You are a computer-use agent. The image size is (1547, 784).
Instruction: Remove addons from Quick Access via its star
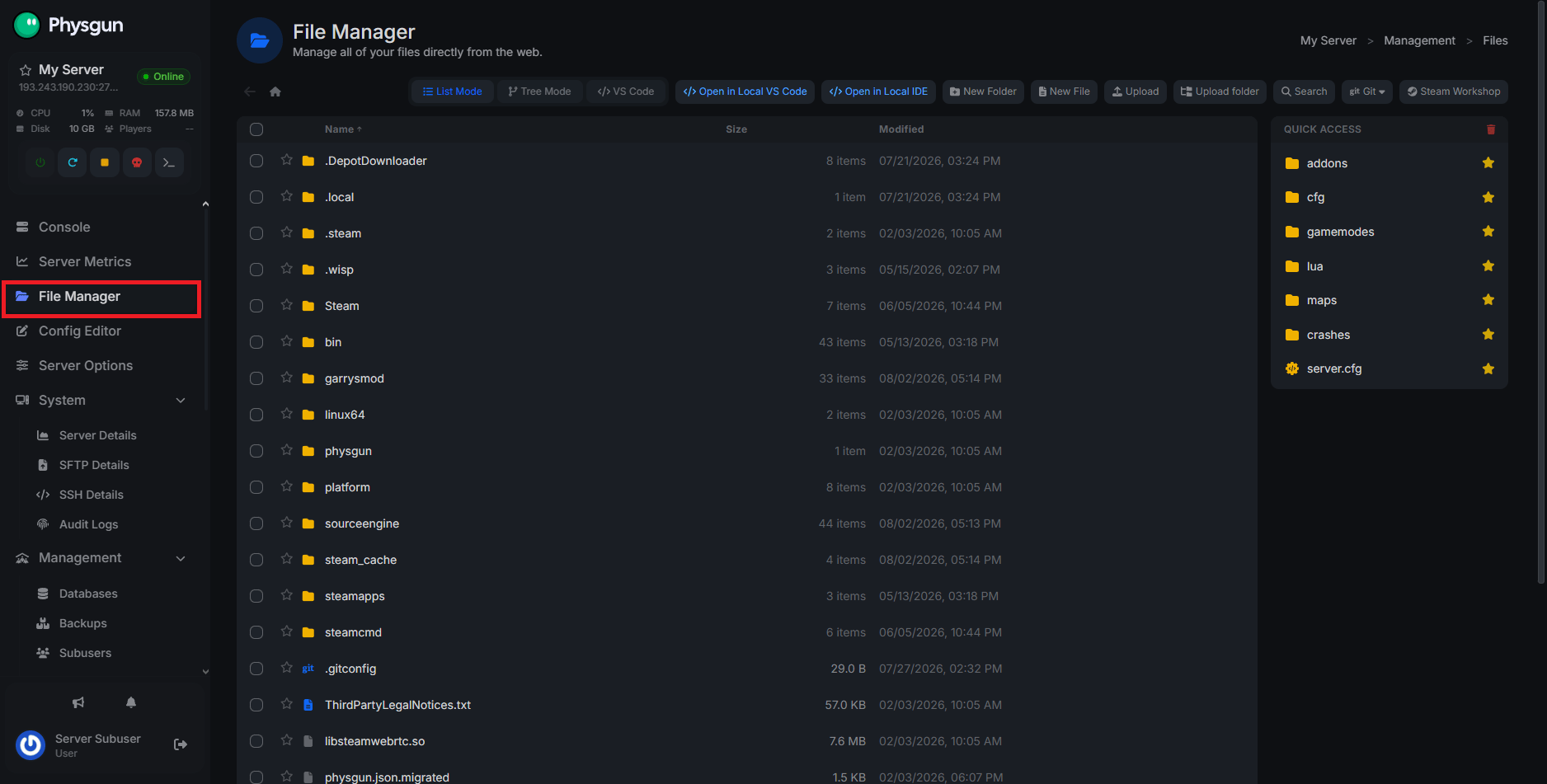1488,163
